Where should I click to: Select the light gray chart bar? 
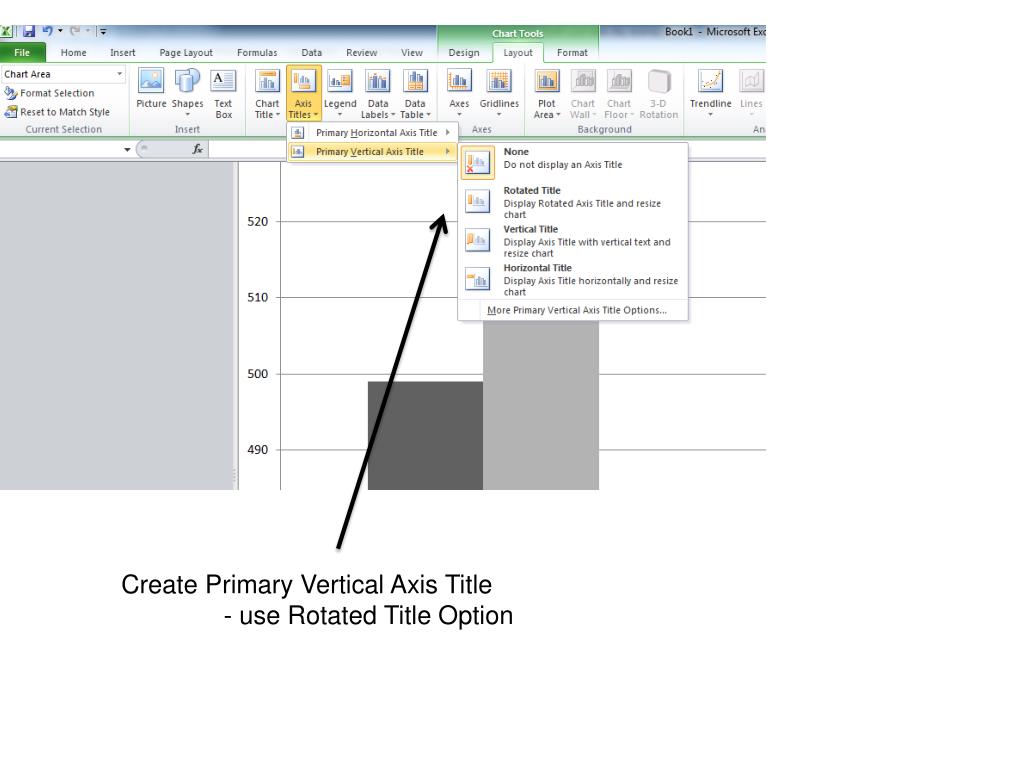(541, 405)
